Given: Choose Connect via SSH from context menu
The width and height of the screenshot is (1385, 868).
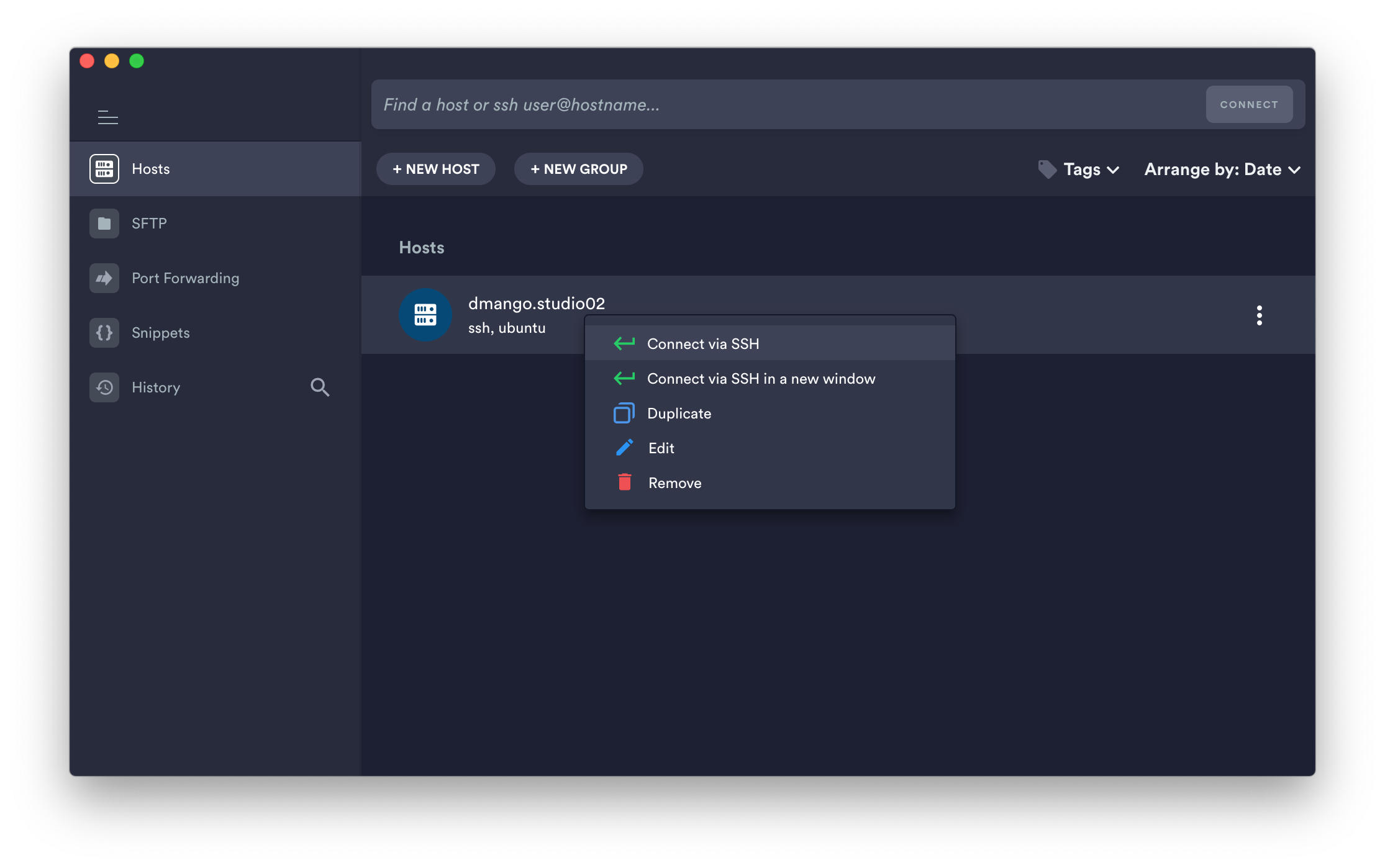Looking at the screenshot, I should click(702, 344).
